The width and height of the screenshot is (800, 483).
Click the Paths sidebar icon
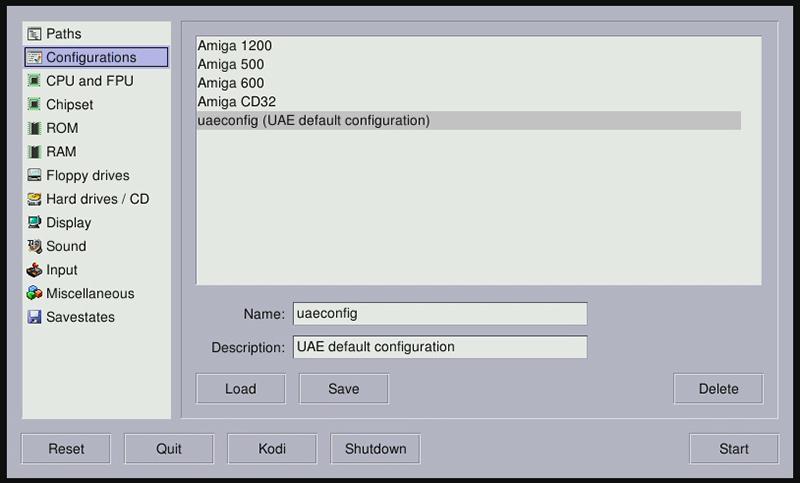point(34,34)
